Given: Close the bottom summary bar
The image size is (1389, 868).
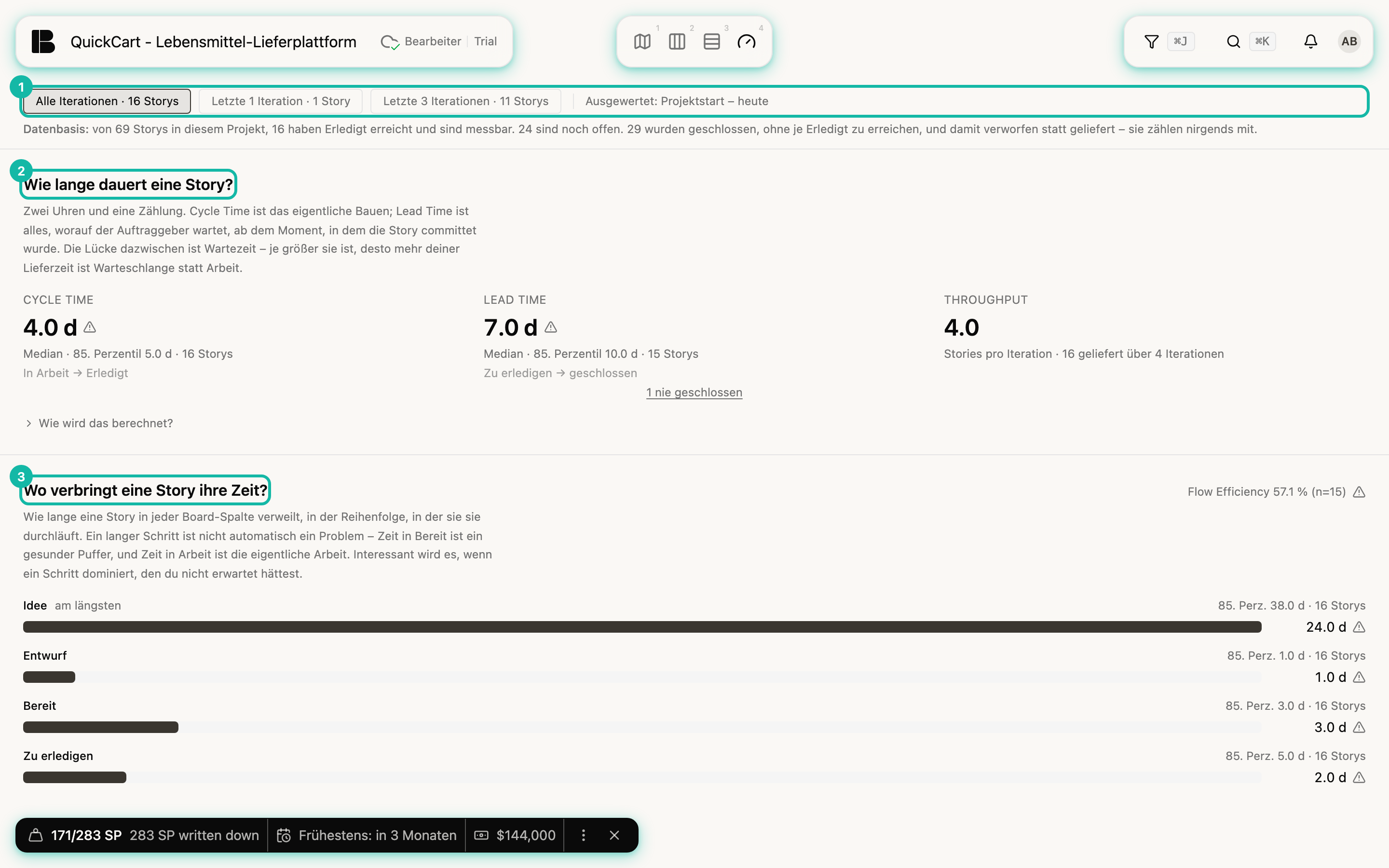Looking at the screenshot, I should (x=614, y=835).
